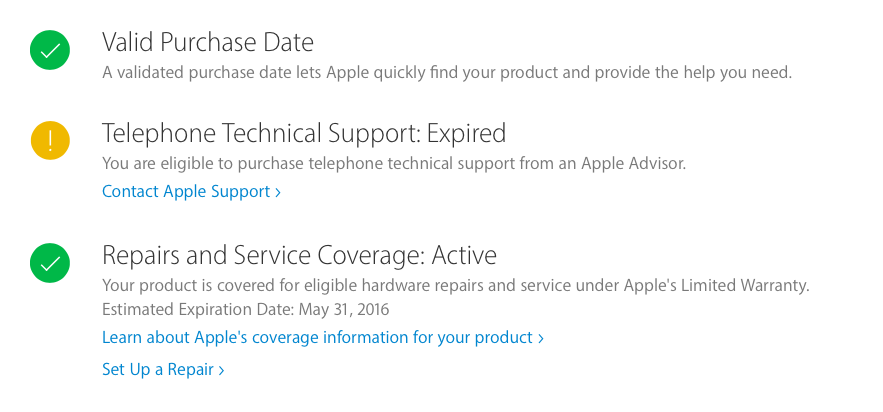The image size is (883, 412).
Task: Click the word Active in the heading
Action: (x=464, y=255)
